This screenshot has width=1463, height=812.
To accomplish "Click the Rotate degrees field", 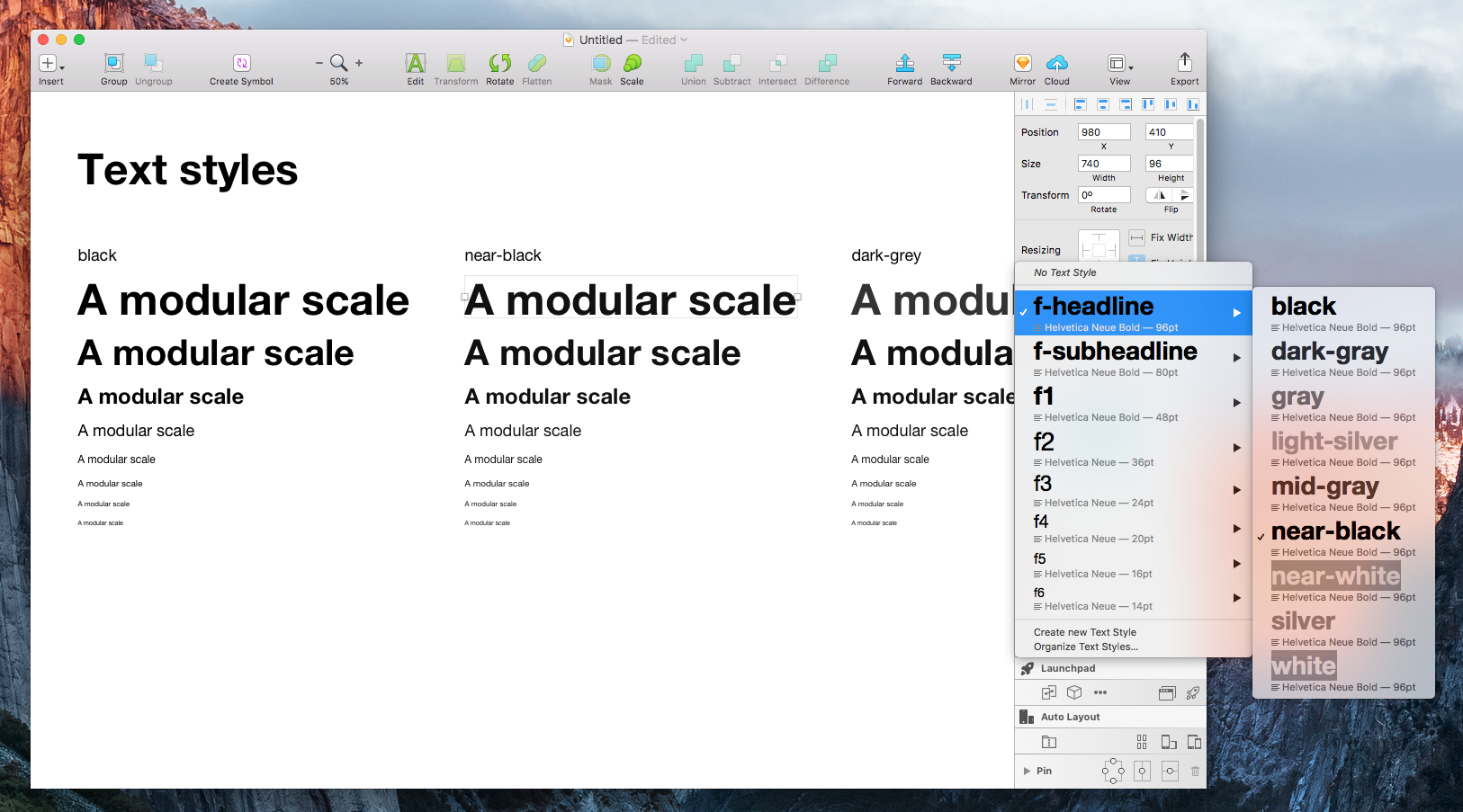I will pos(1104,195).
